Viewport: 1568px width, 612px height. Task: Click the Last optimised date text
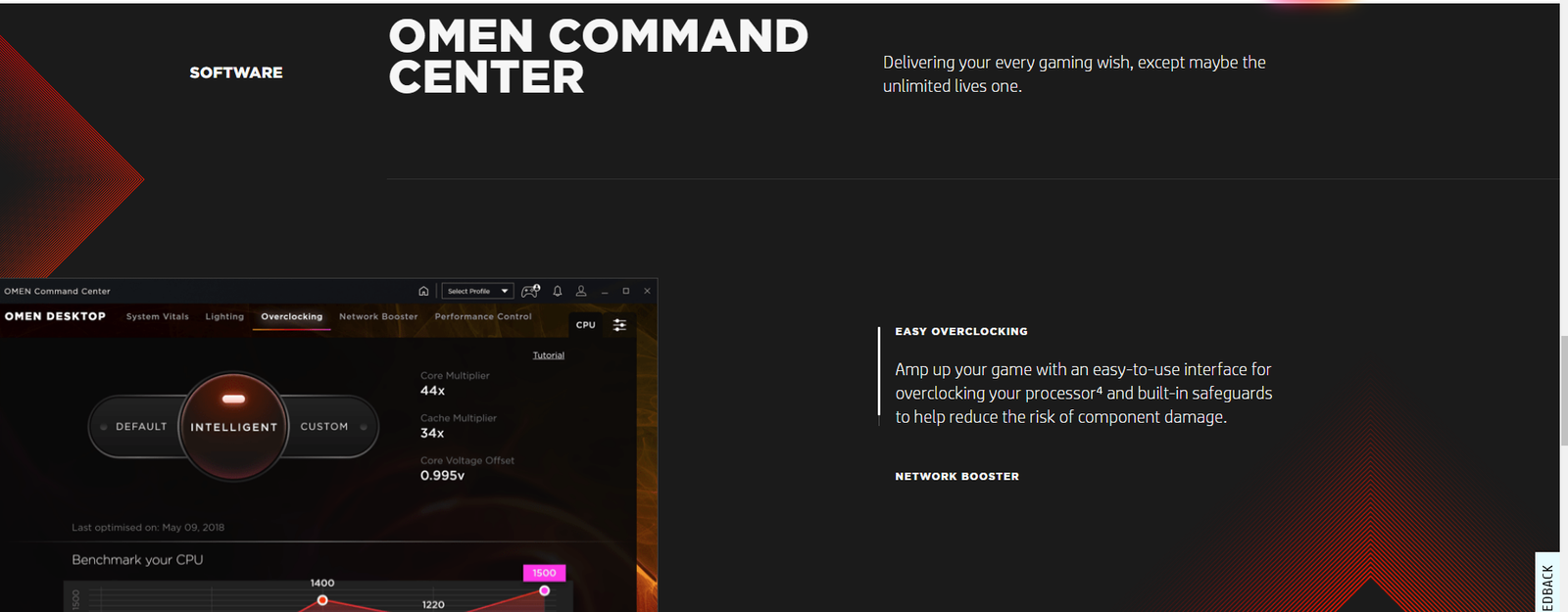pyautogui.click(x=148, y=528)
